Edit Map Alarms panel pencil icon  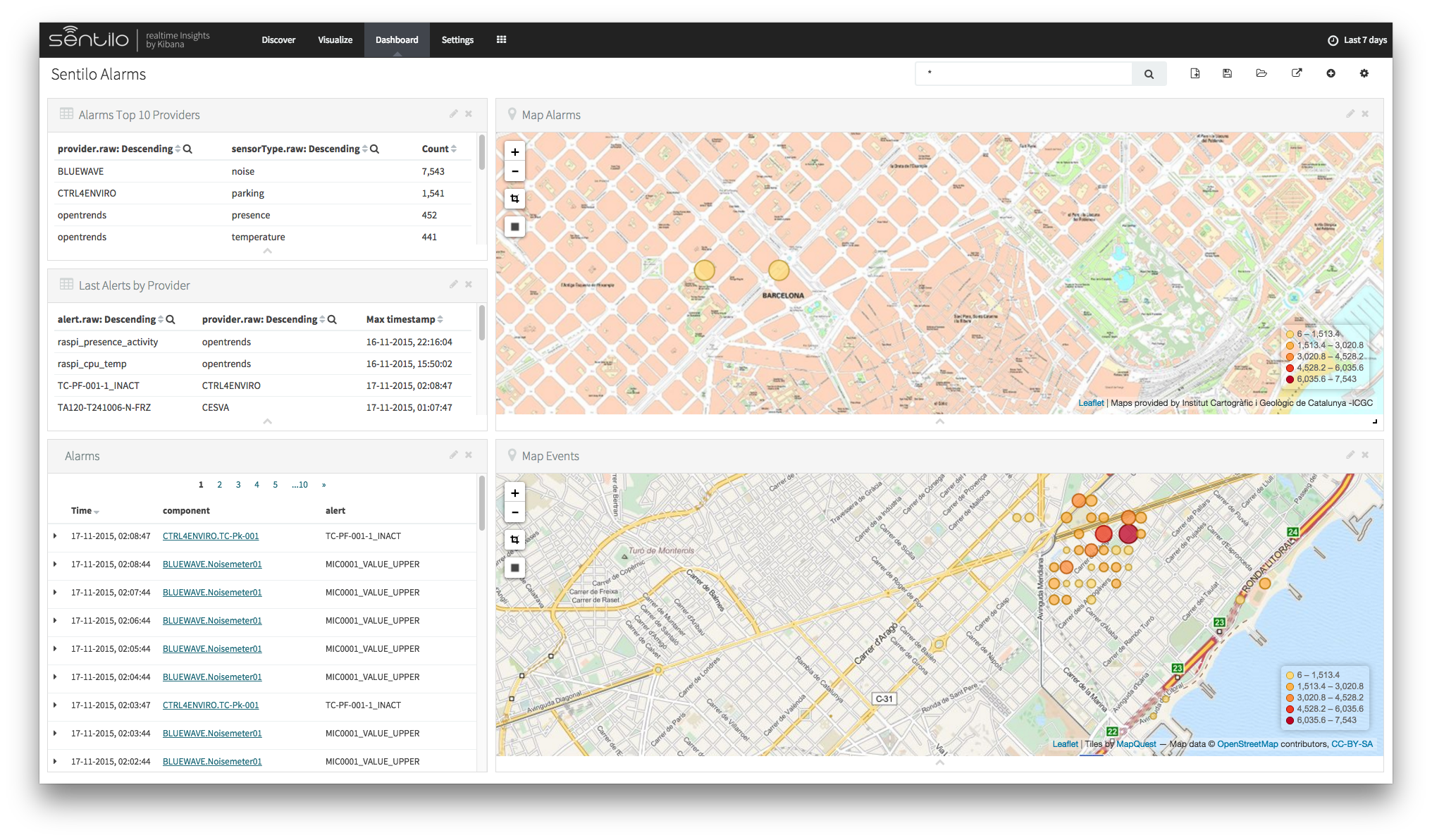[1350, 113]
